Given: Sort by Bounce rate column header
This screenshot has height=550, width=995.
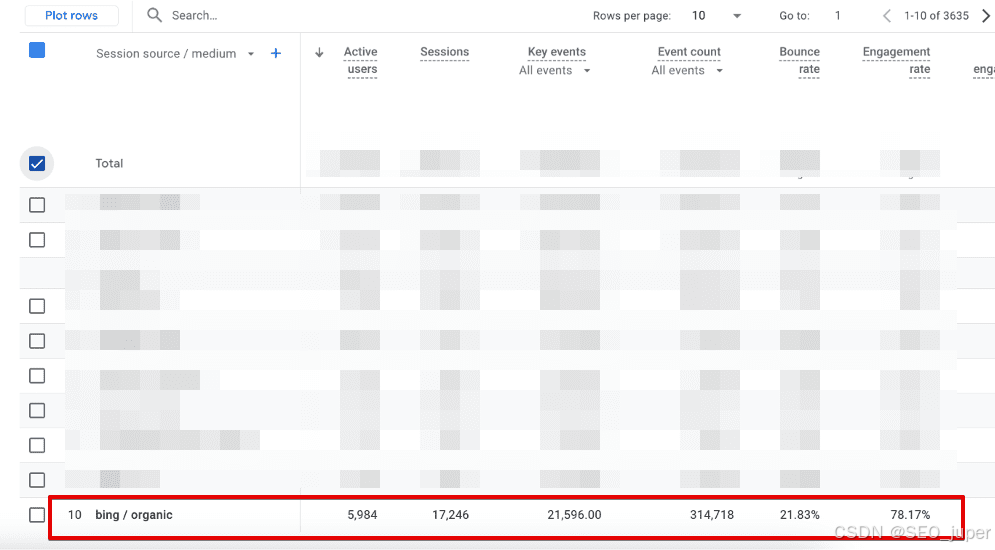Looking at the screenshot, I should pyautogui.click(x=800, y=60).
